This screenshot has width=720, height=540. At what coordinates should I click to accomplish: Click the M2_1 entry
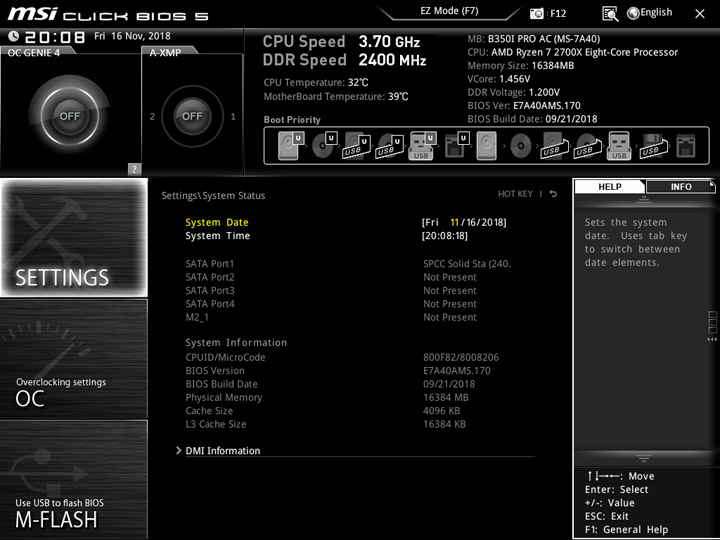(197, 317)
